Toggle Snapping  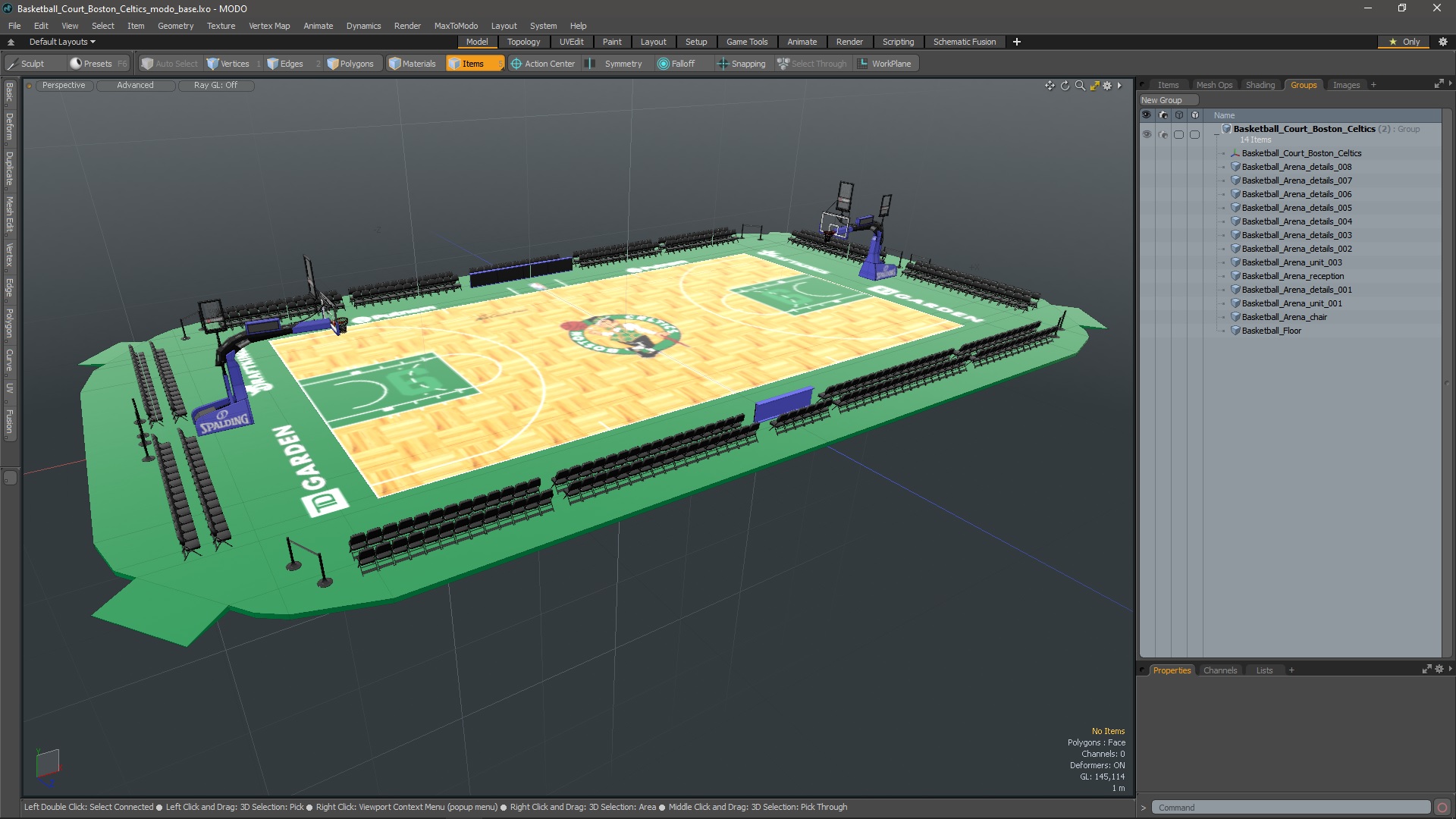click(x=742, y=64)
